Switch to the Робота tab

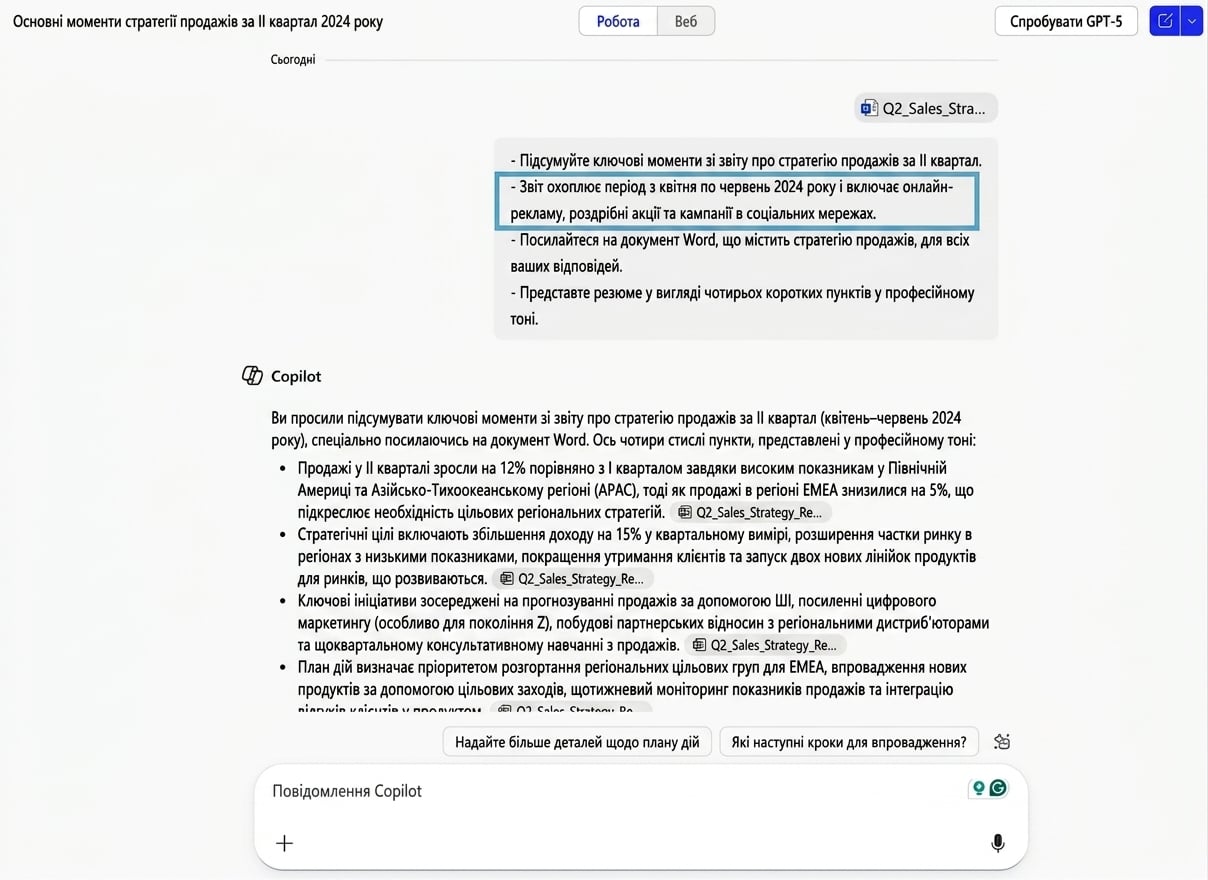pyautogui.click(x=618, y=21)
